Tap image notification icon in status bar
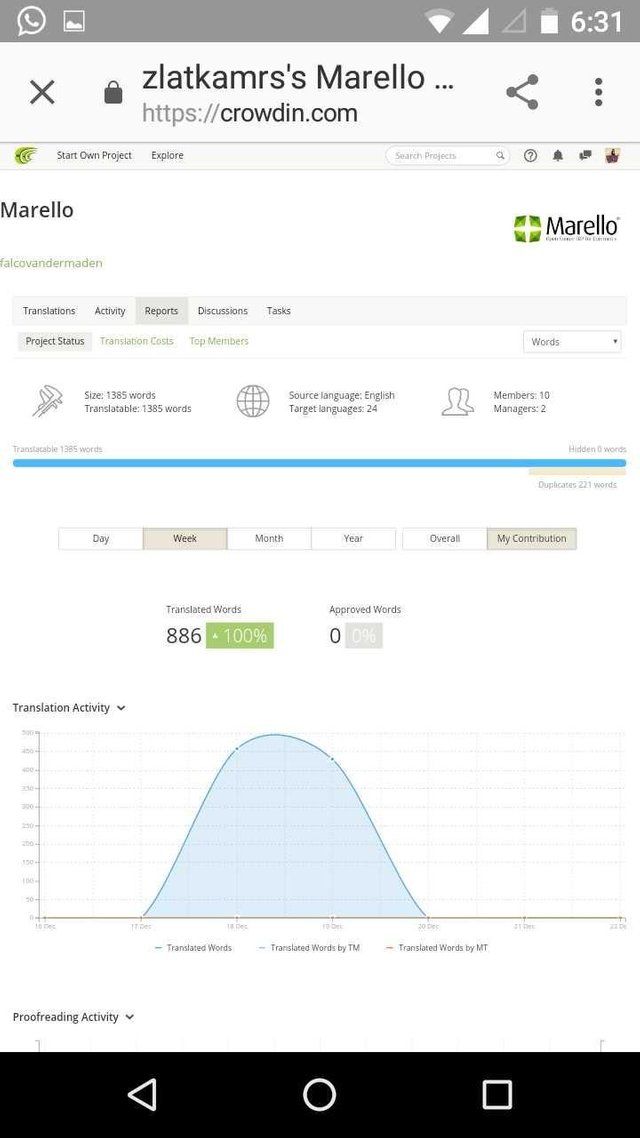The image size is (640, 1138). pos(74,21)
